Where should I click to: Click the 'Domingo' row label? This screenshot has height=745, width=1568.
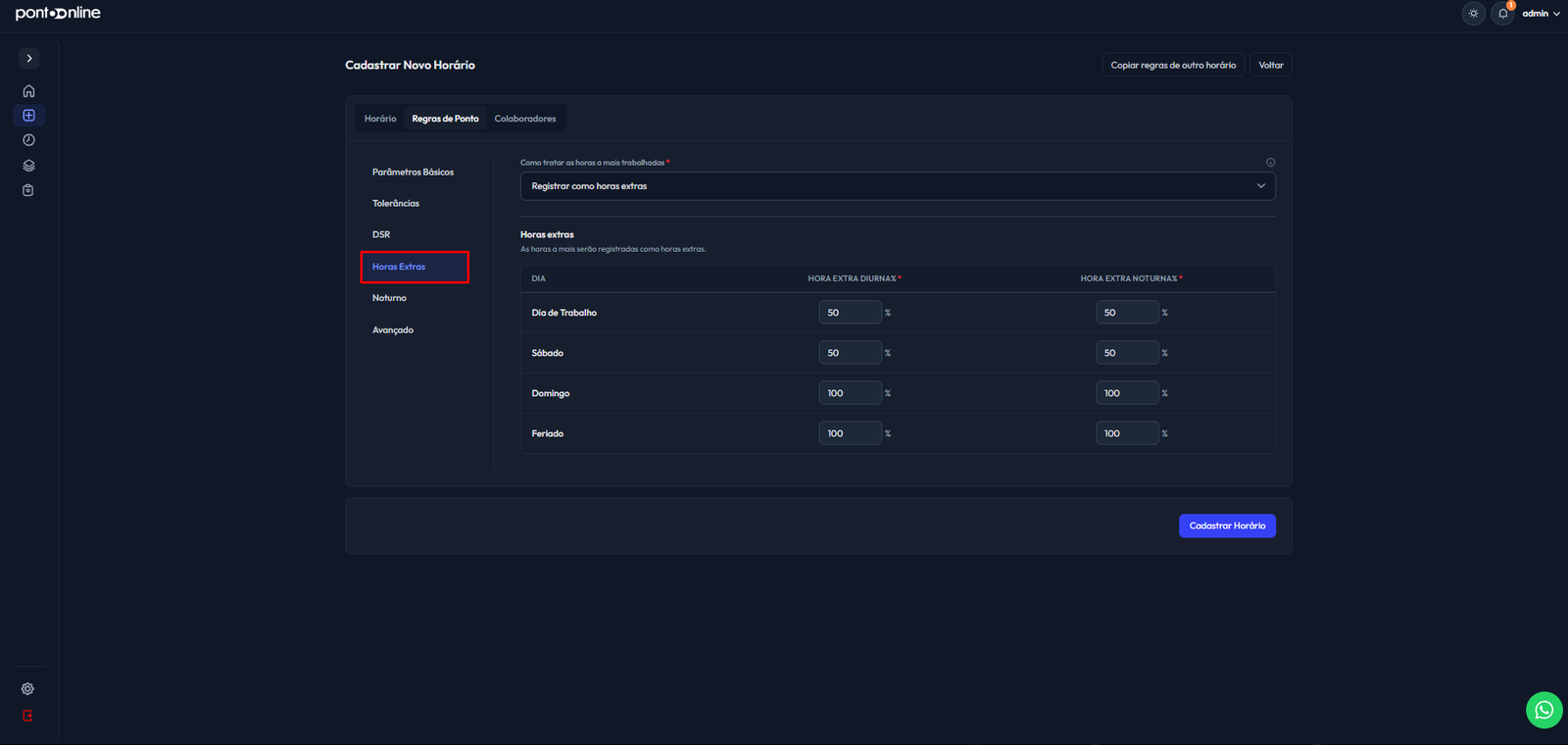coord(551,393)
